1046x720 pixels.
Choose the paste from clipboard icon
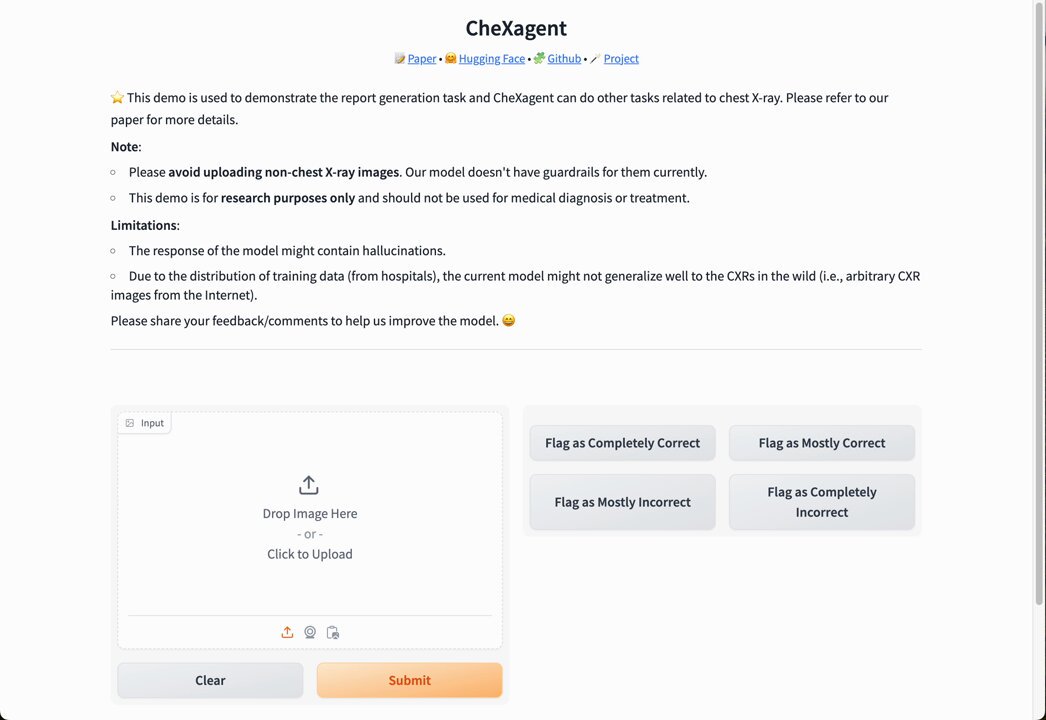[x=333, y=632]
